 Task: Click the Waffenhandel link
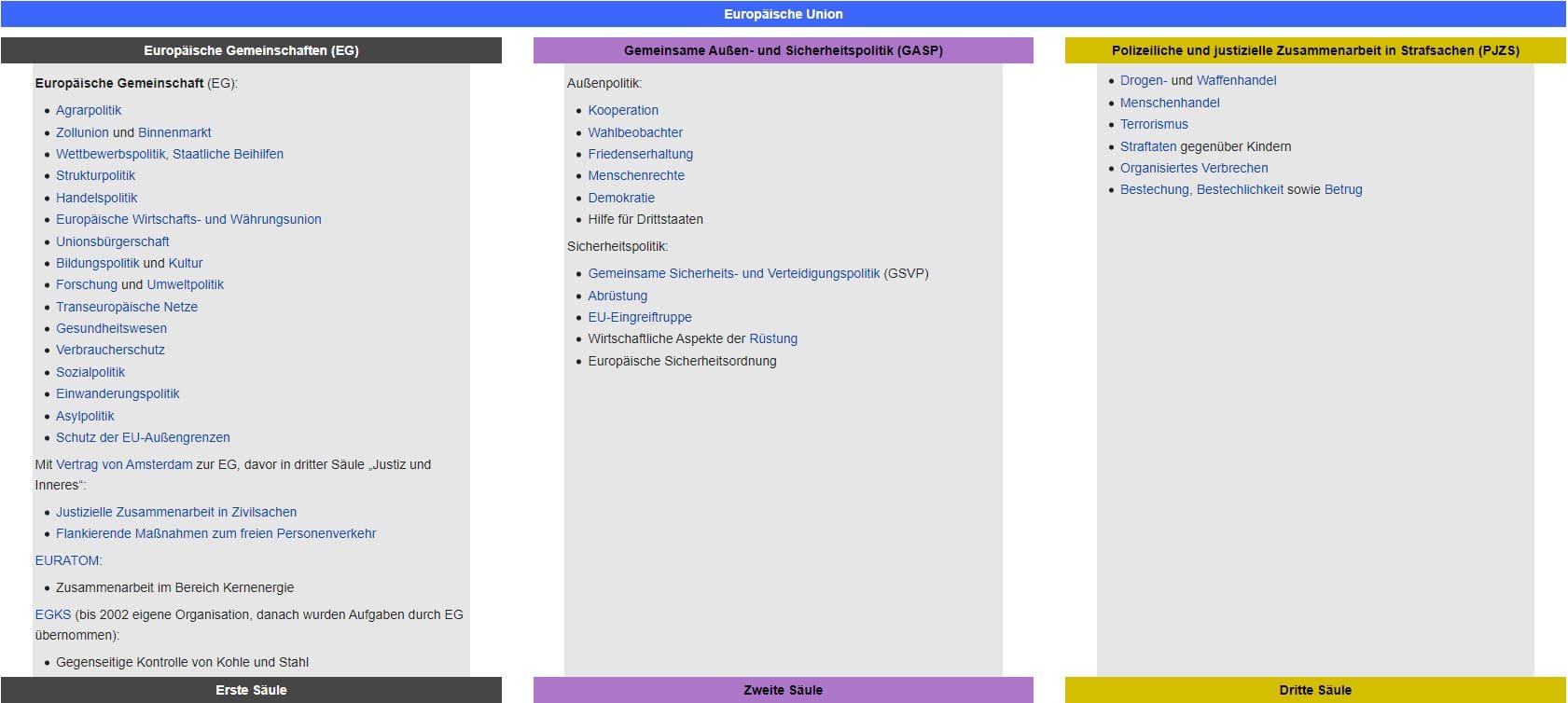point(1237,80)
